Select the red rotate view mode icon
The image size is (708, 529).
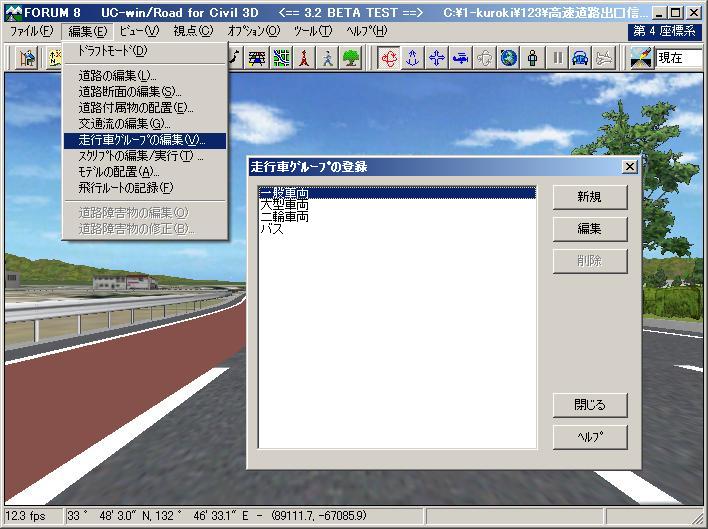pos(389,58)
